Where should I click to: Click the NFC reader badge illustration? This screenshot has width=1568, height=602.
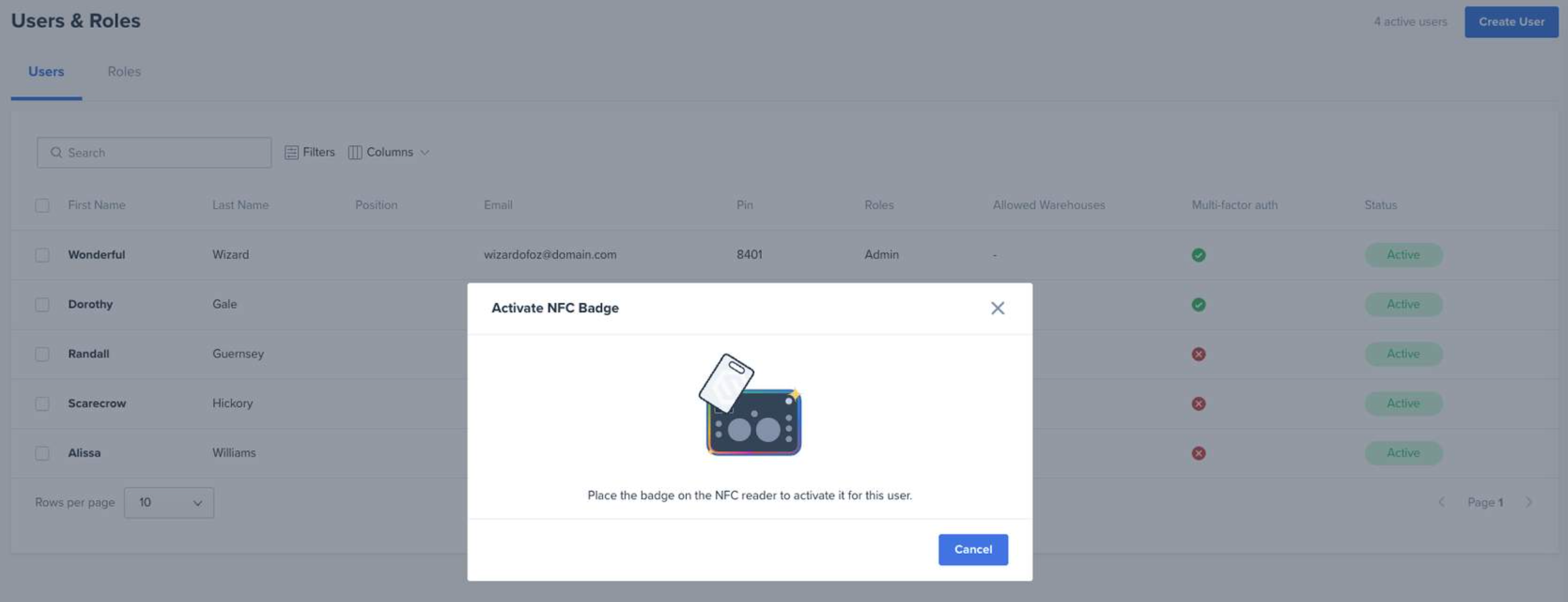(750, 404)
